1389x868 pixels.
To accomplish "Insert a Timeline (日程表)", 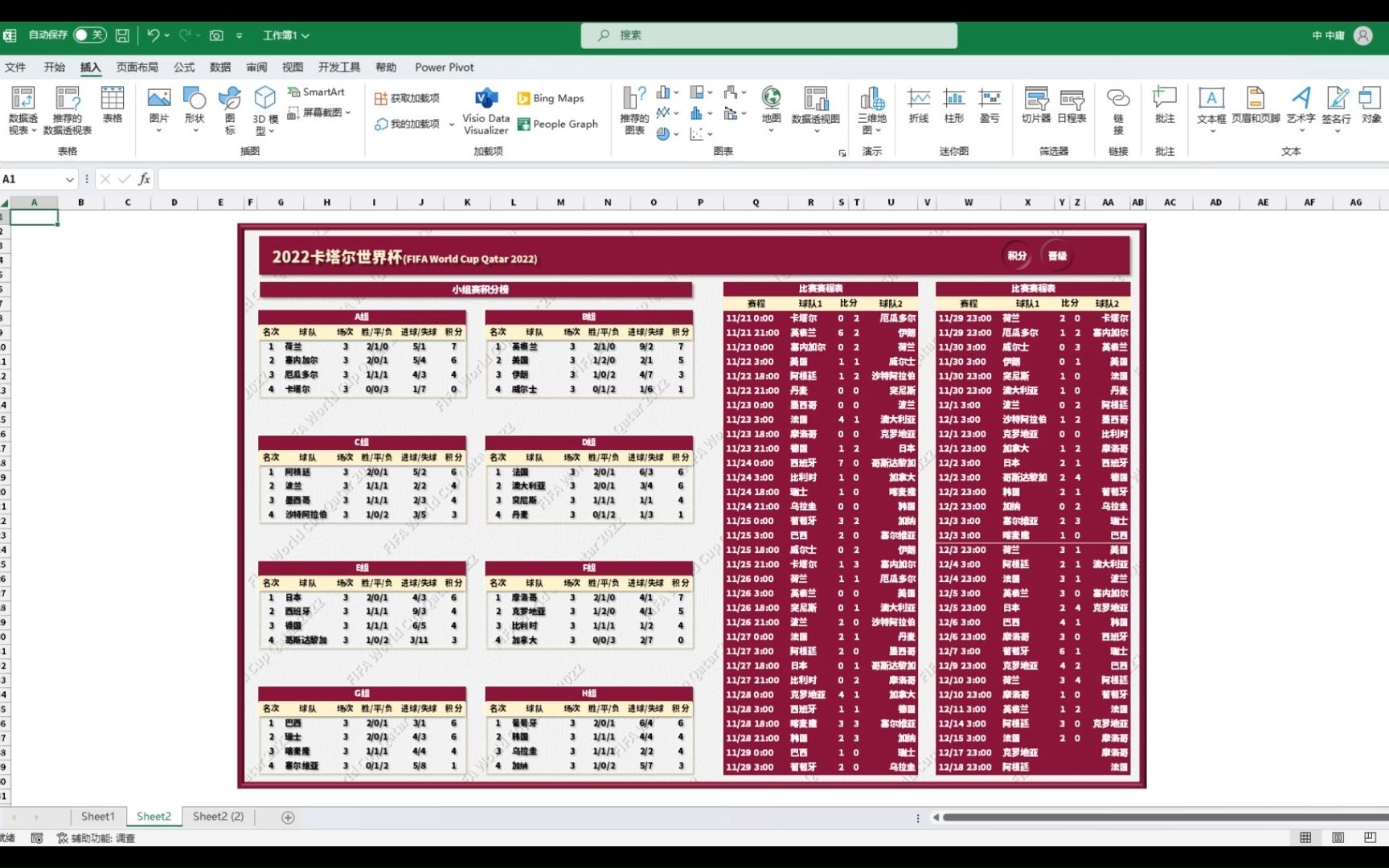I will pos(1071,105).
